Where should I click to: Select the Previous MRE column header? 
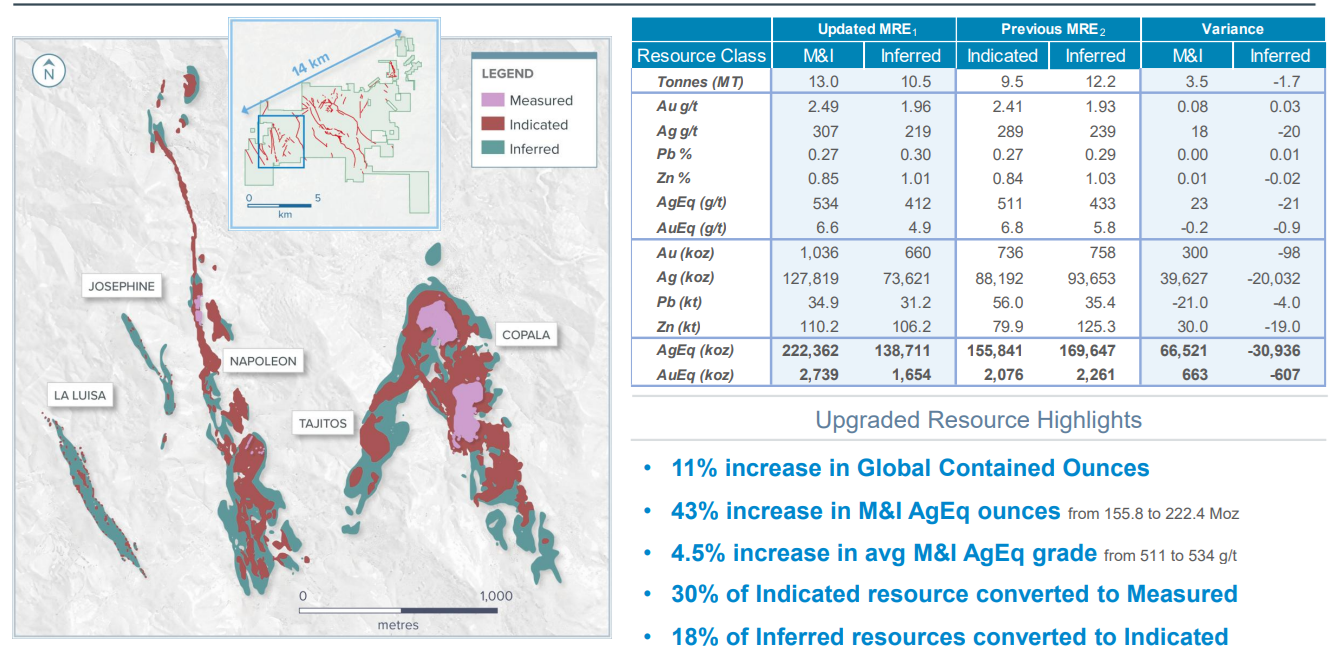1048,29
